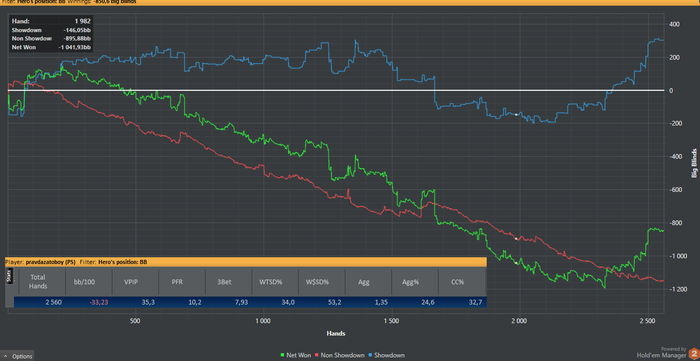
Task: Click the 3Bet column header
Action: (228, 282)
